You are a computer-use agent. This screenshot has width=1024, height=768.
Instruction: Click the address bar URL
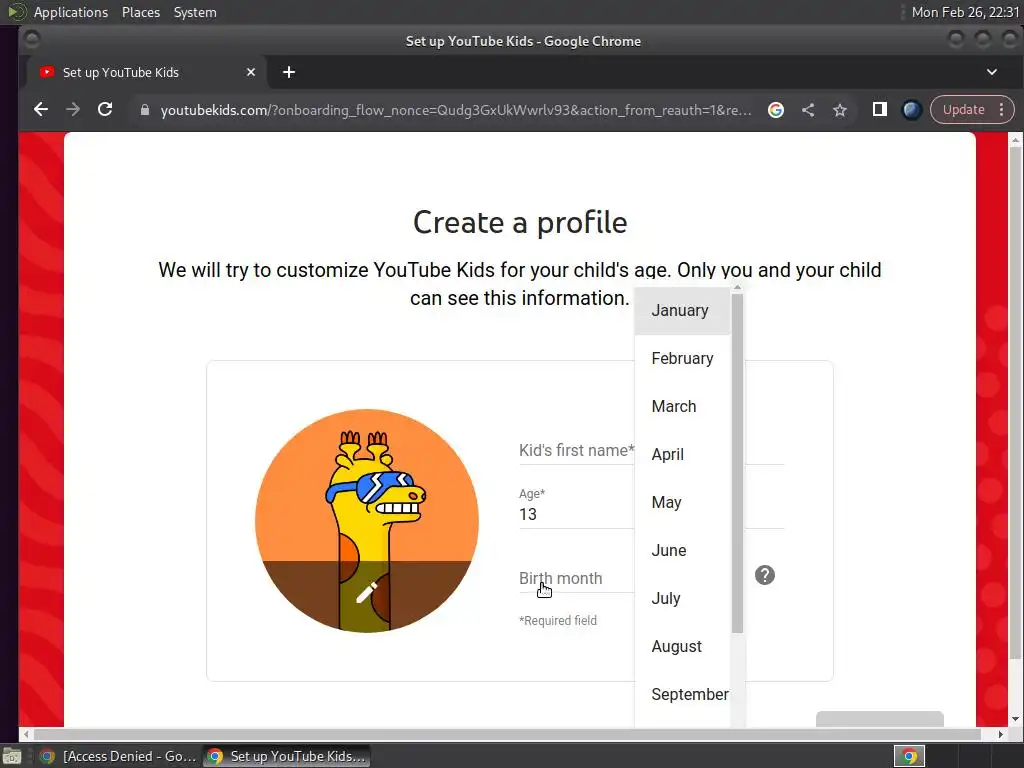(456, 110)
